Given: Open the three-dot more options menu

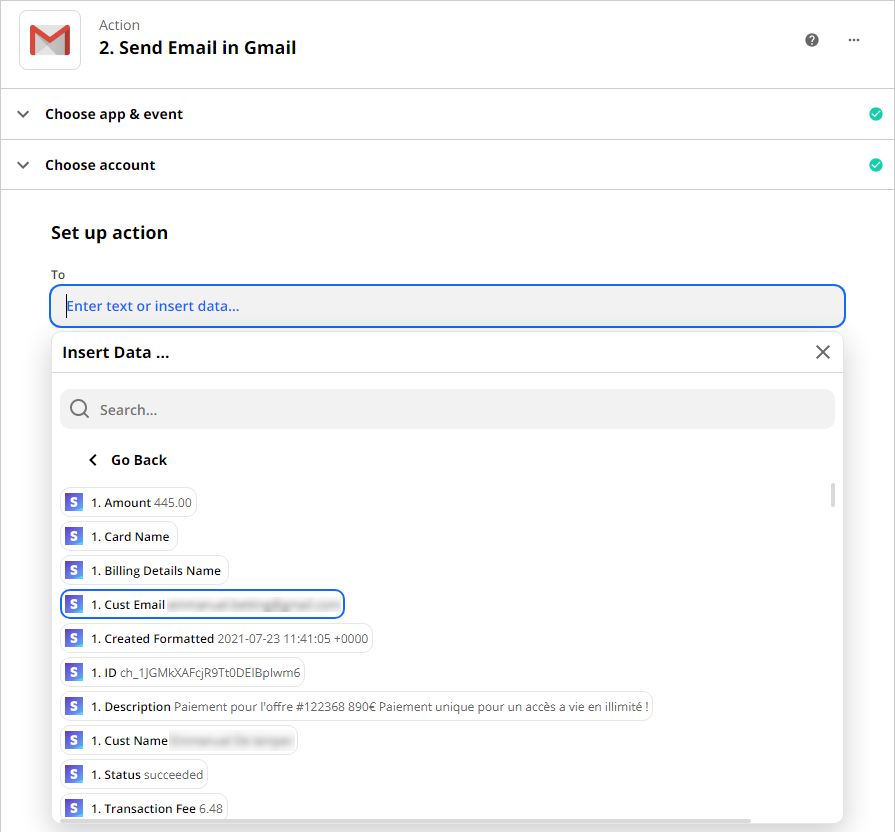Looking at the screenshot, I should coord(854,40).
